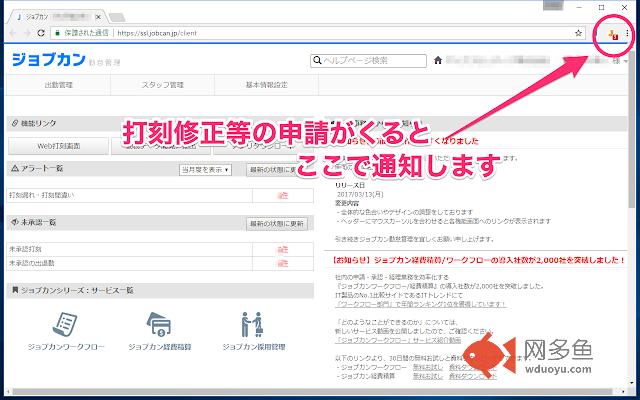Open the Chrome three-dot menu
Viewport: 640px width, 400px height.
627,33
